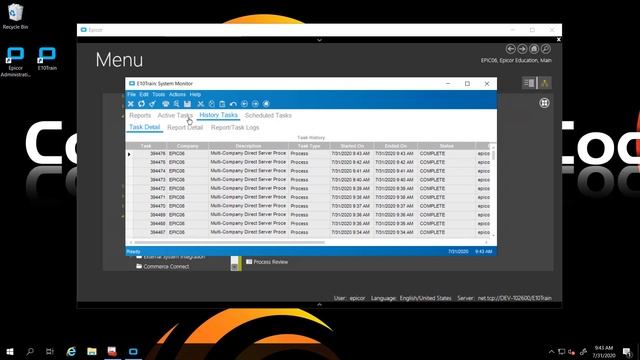Image resolution: width=640 pixels, height=360 pixels.
Task: Open the Actions menu in System Monitor
Action: 177,94
